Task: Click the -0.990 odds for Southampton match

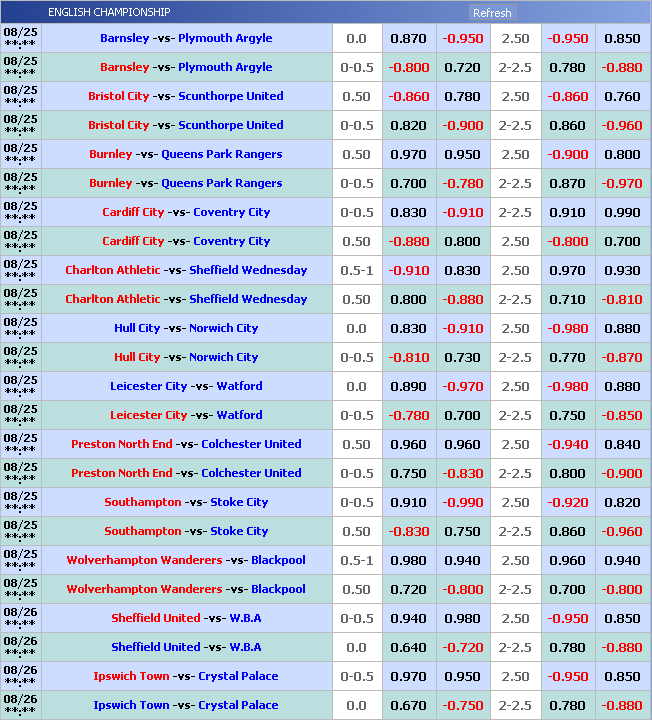Action: coord(462,503)
